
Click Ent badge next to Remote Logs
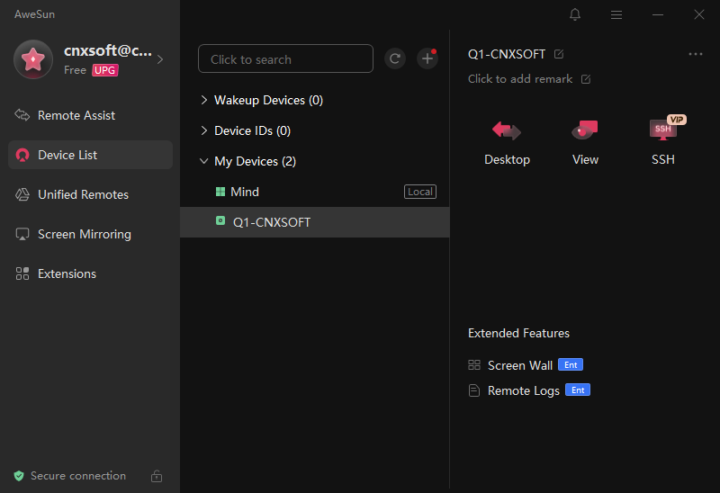click(x=578, y=390)
